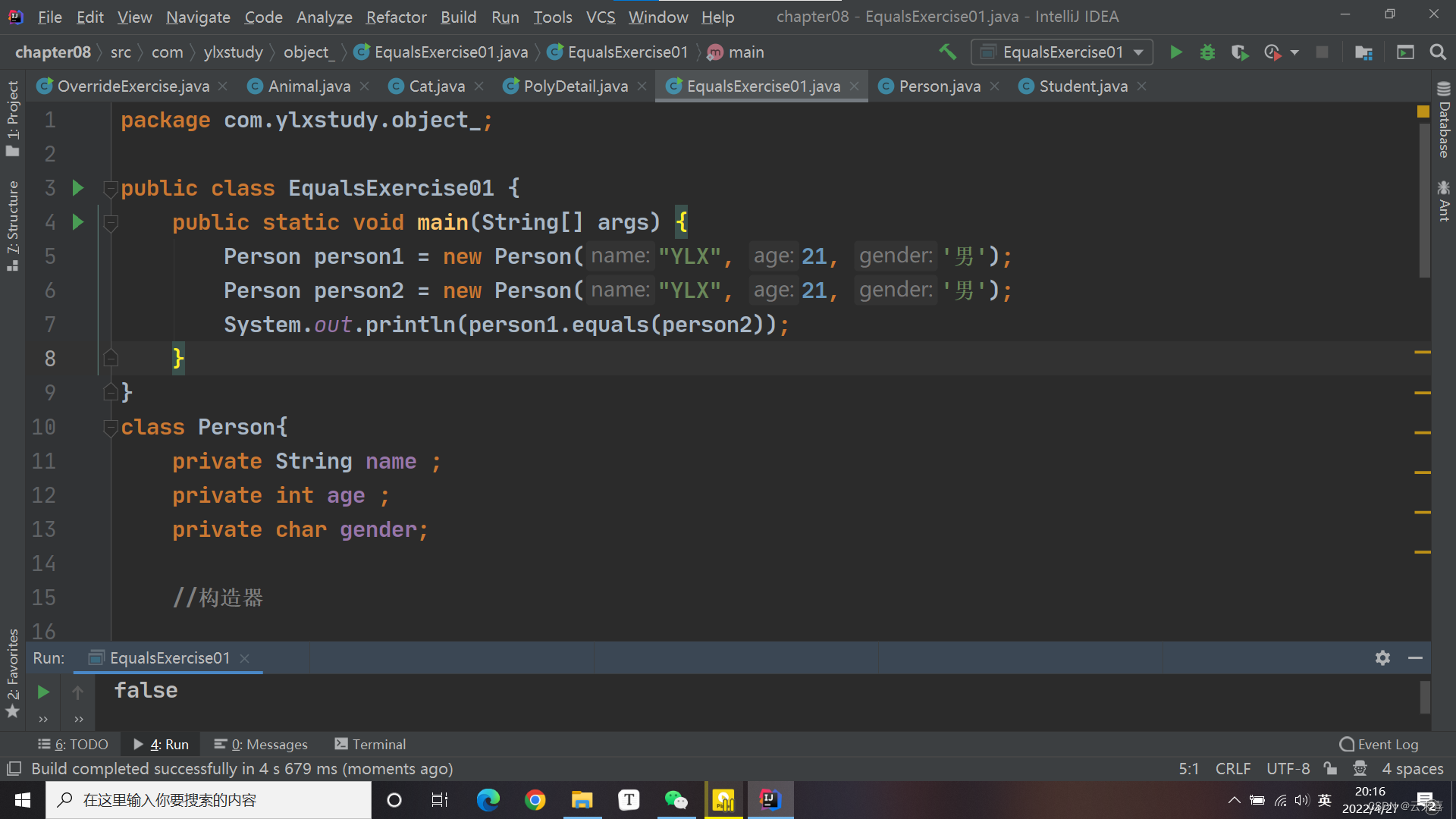Viewport: 1456px width, 819px height.
Task: Click the up stack trace arrow in Run panel
Action: (x=77, y=692)
